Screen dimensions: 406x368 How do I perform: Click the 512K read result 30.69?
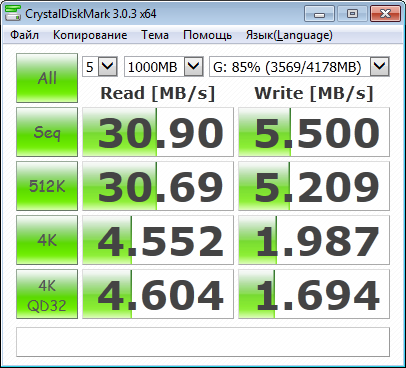(x=158, y=186)
